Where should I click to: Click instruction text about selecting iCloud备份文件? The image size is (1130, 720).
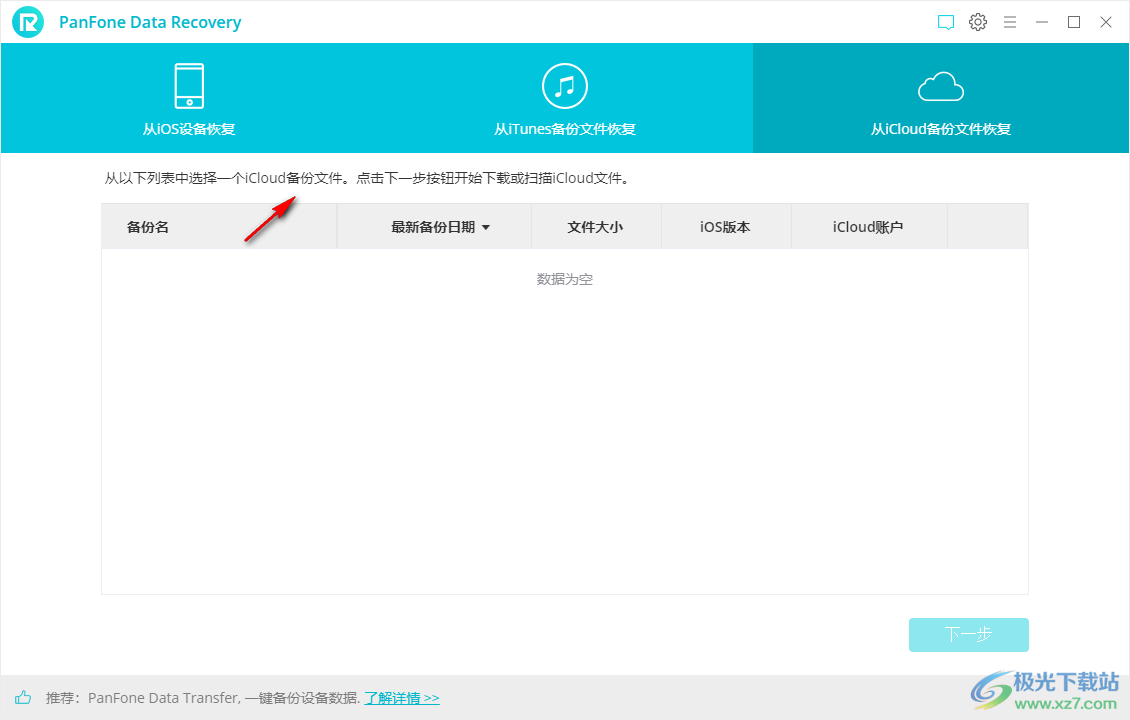point(368,178)
